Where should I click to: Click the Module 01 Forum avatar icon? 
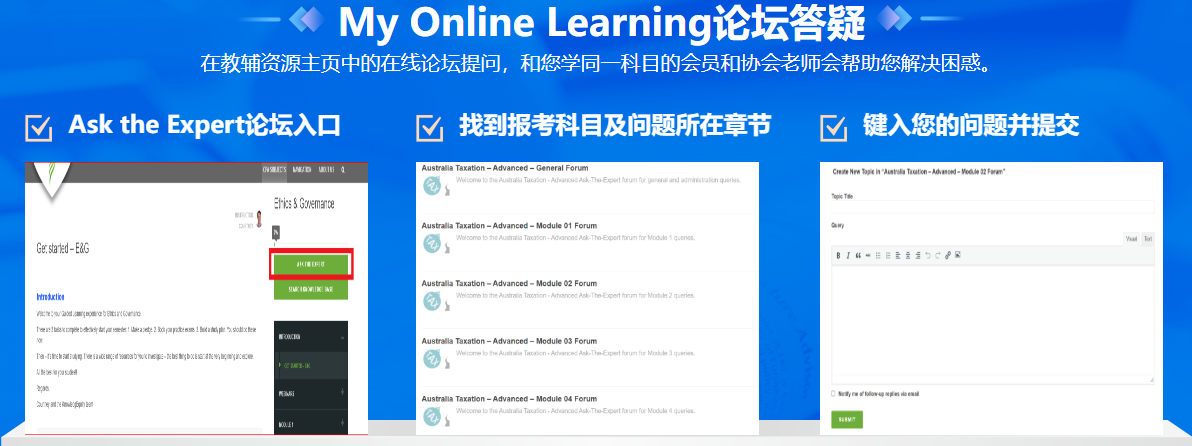[x=432, y=244]
